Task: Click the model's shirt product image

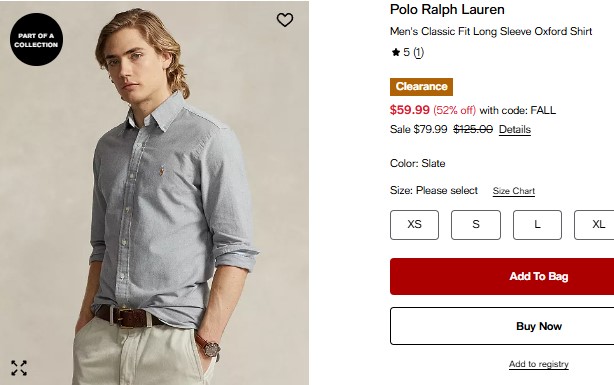Action: click(x=154, y=193)
